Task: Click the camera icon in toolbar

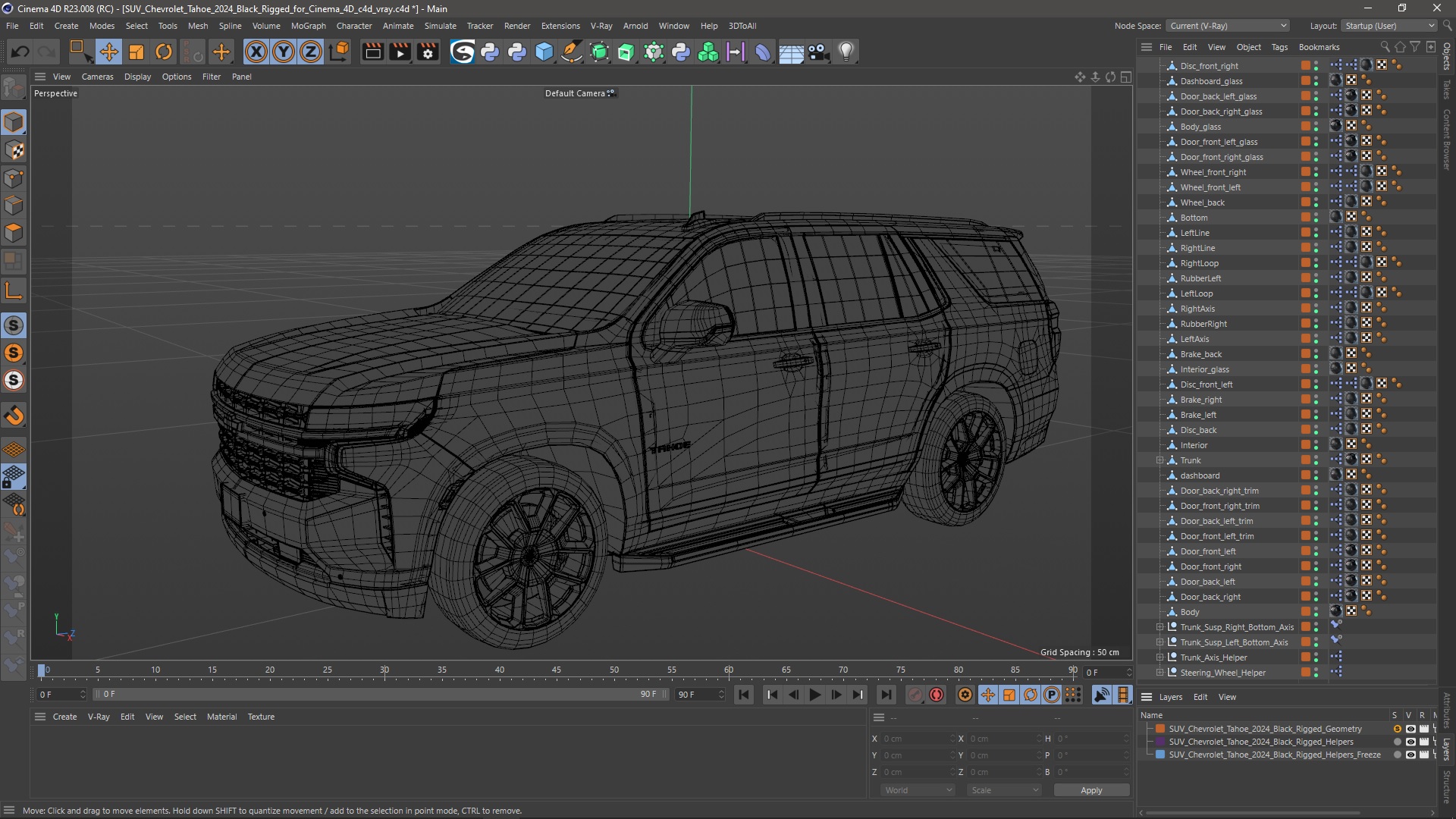Action: click(x=818, y=52)
